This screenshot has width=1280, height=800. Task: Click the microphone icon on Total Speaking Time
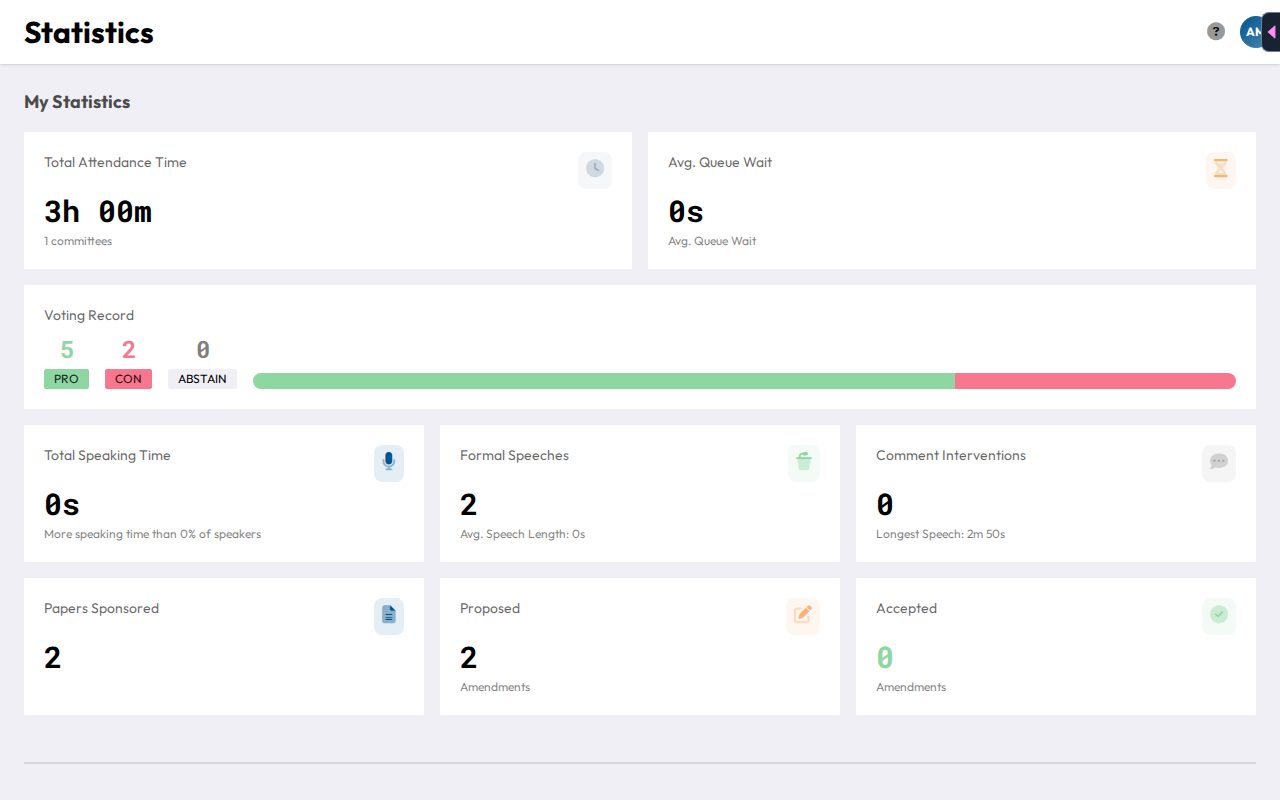tap(389, 462)
